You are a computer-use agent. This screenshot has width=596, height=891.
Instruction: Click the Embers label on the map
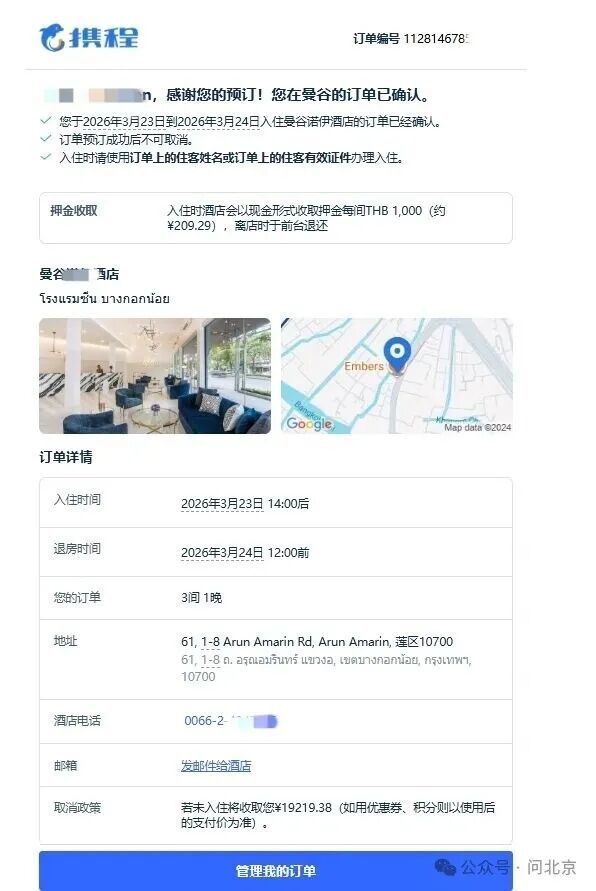364,367
